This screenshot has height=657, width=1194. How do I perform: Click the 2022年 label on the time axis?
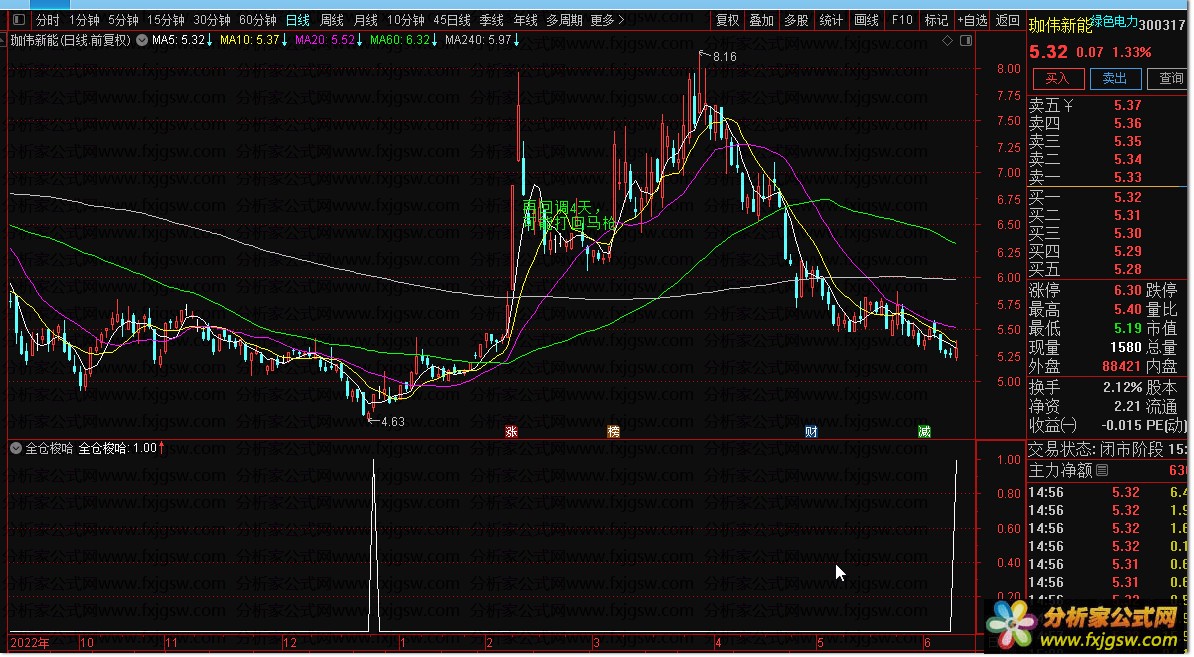pyautogui.click(x=30, y=643)
